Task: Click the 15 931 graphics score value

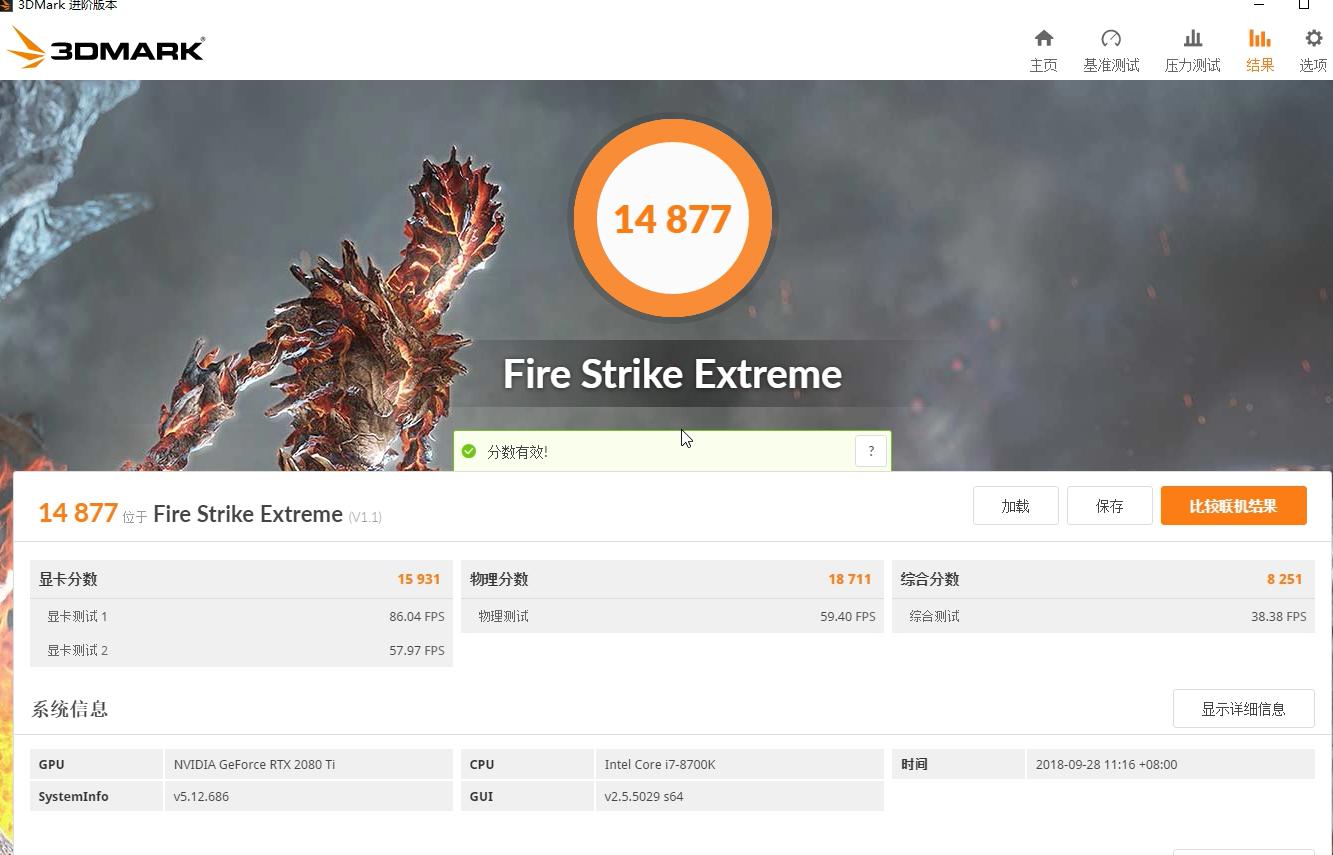Action: tap(418, 579)
